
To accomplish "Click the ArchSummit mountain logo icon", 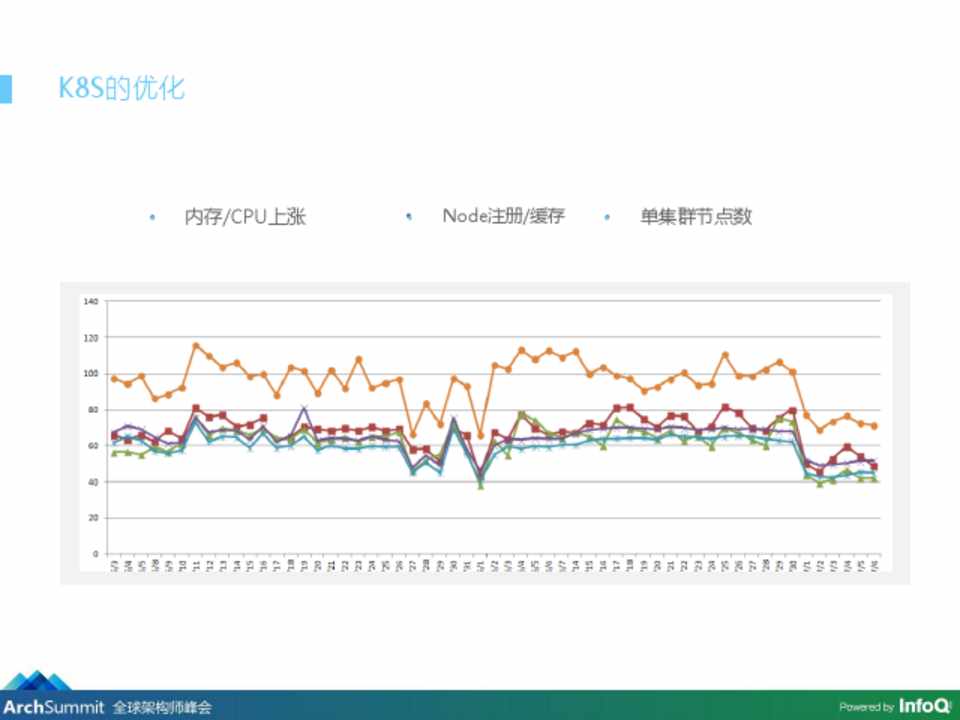I will pos(36,681).
